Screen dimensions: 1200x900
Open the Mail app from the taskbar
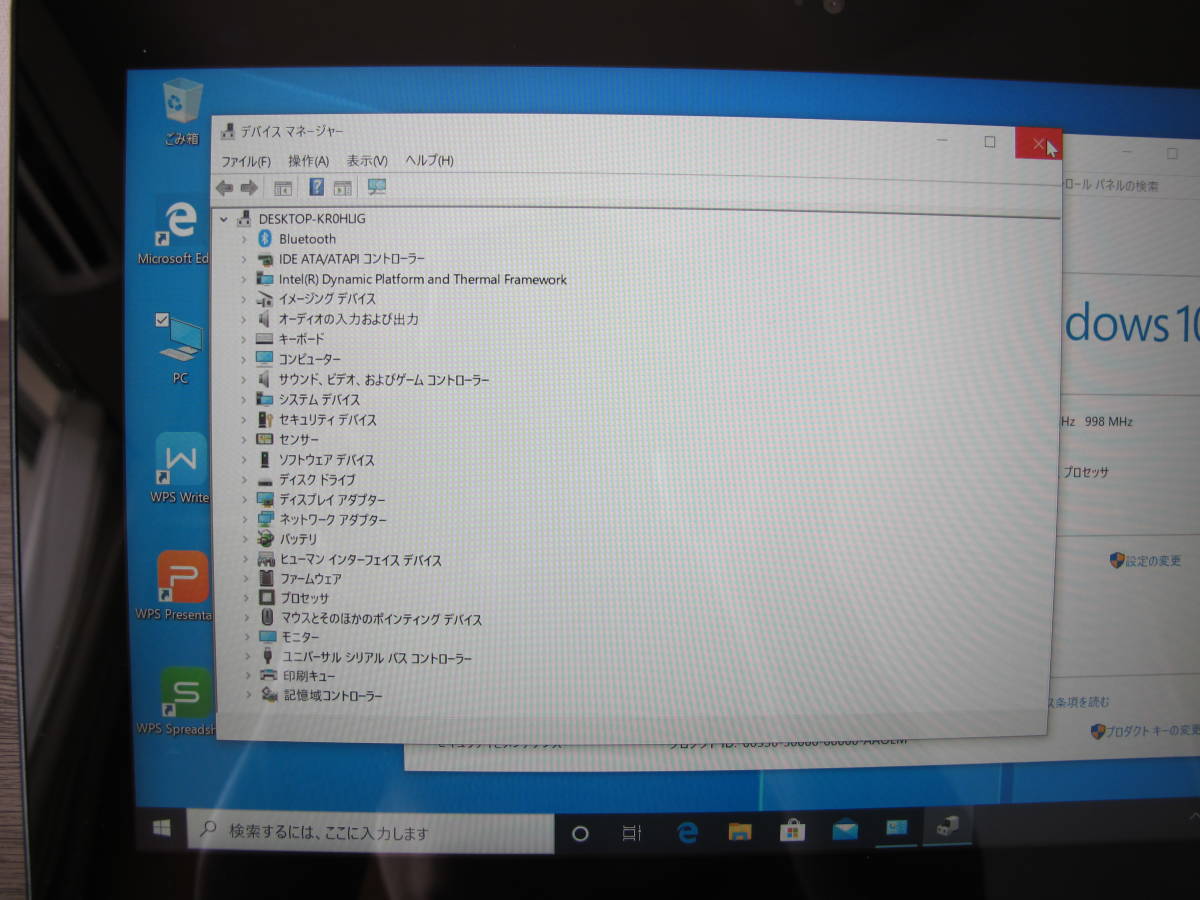(x=845, y=830)
